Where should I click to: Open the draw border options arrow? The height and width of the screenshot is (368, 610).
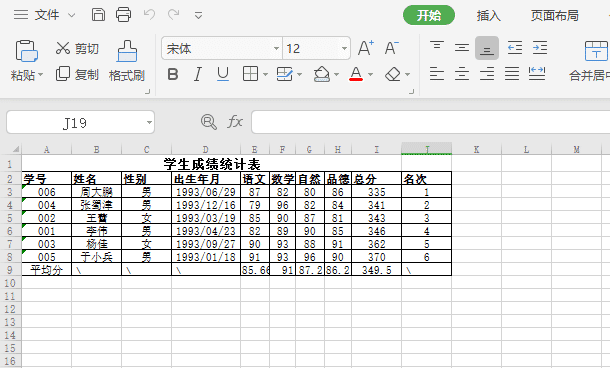300,74
